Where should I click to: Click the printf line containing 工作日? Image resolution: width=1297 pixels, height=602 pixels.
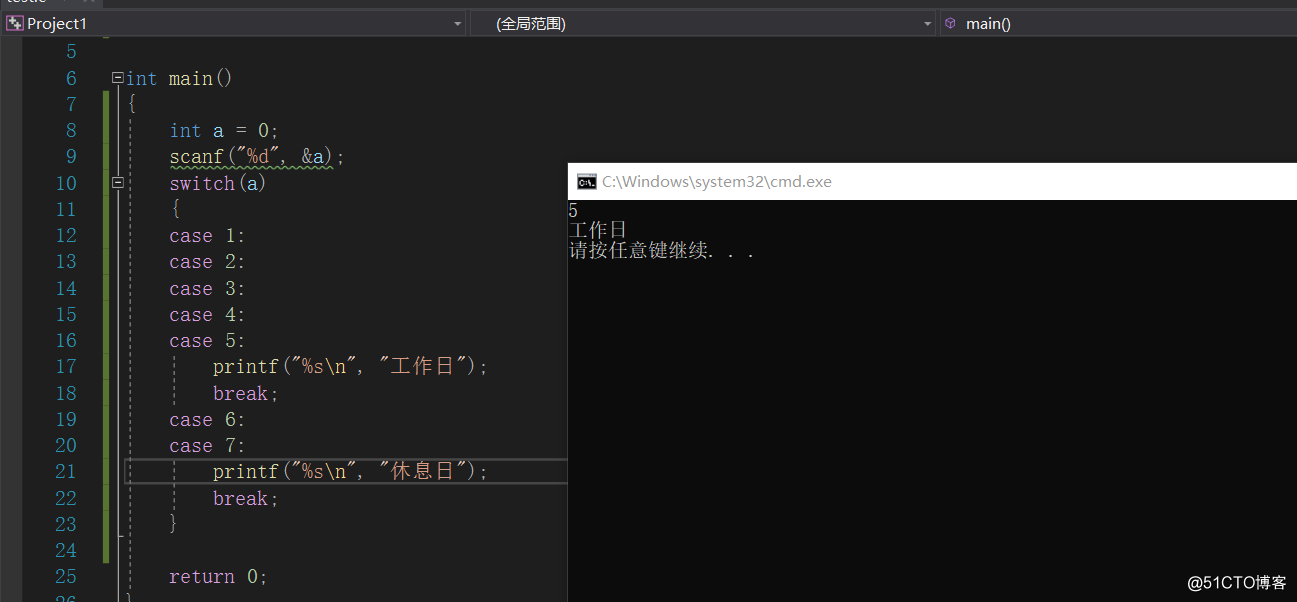(x=351, y=367)
